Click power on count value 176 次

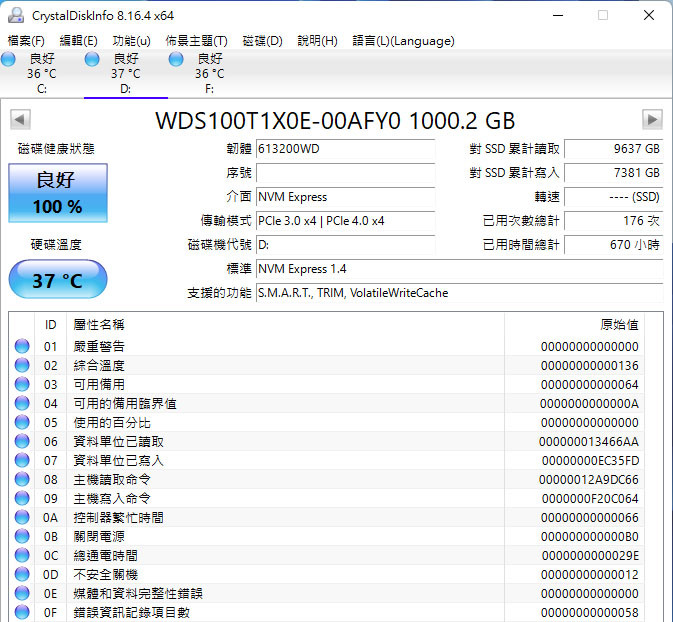(x=613, y=221)
